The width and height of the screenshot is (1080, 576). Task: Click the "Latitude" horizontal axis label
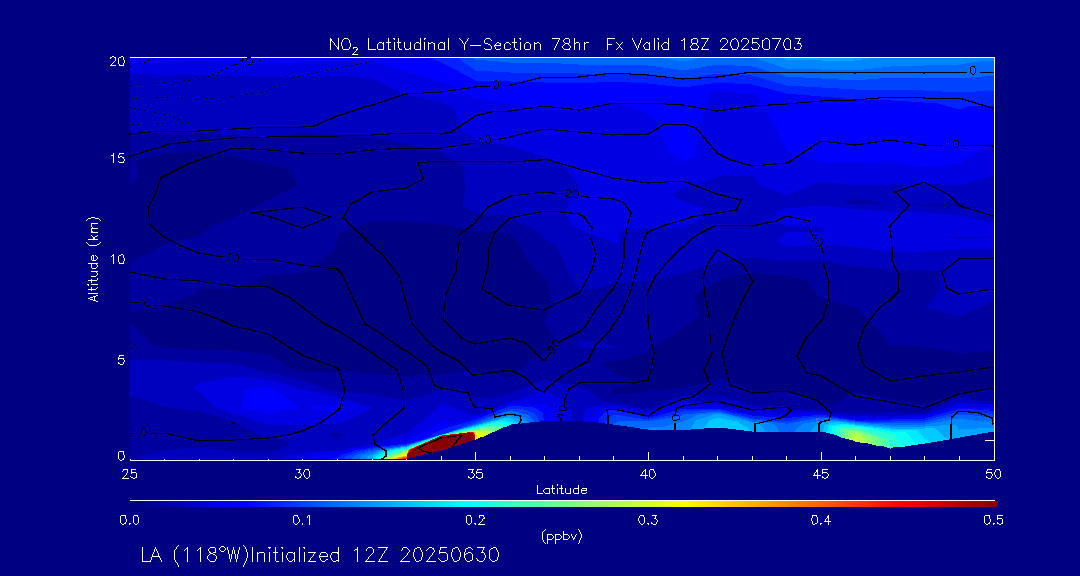tap(561, 490)
